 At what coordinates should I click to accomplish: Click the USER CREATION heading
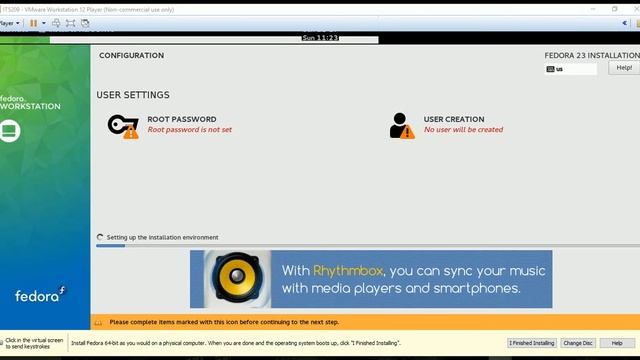pos(454,119)
